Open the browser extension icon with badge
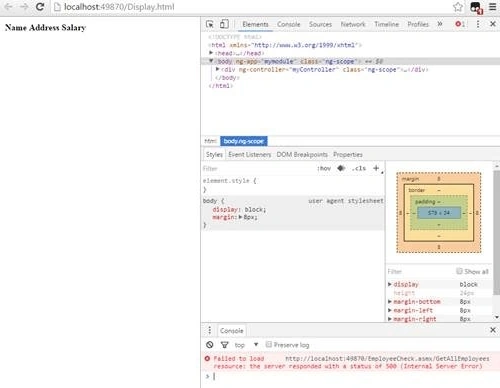 [x=476, y=7]
